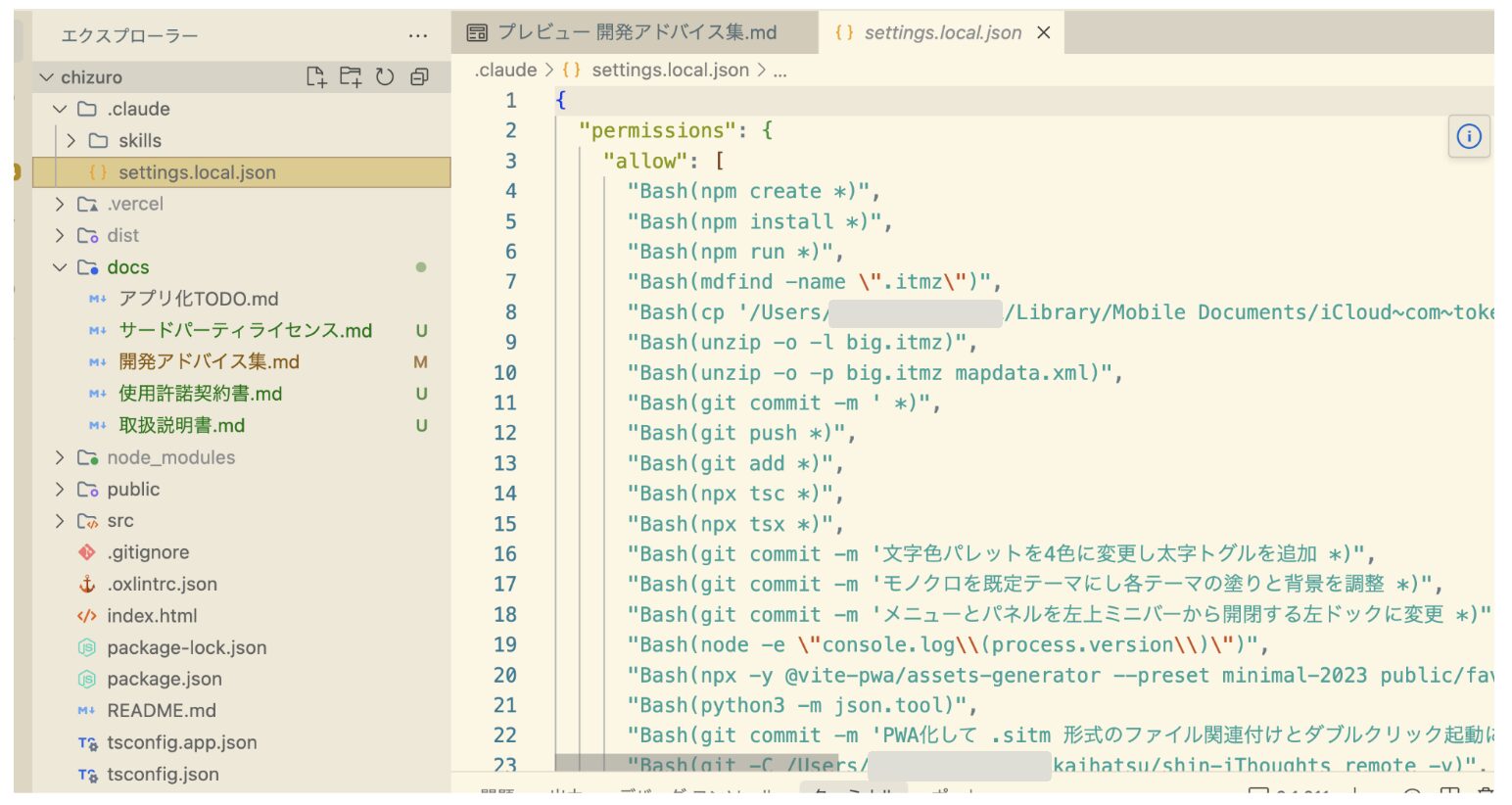Viewport: 1512px width, 805px height.
Task: Expand the dist folder chevron
Action: tap(60, 235)
